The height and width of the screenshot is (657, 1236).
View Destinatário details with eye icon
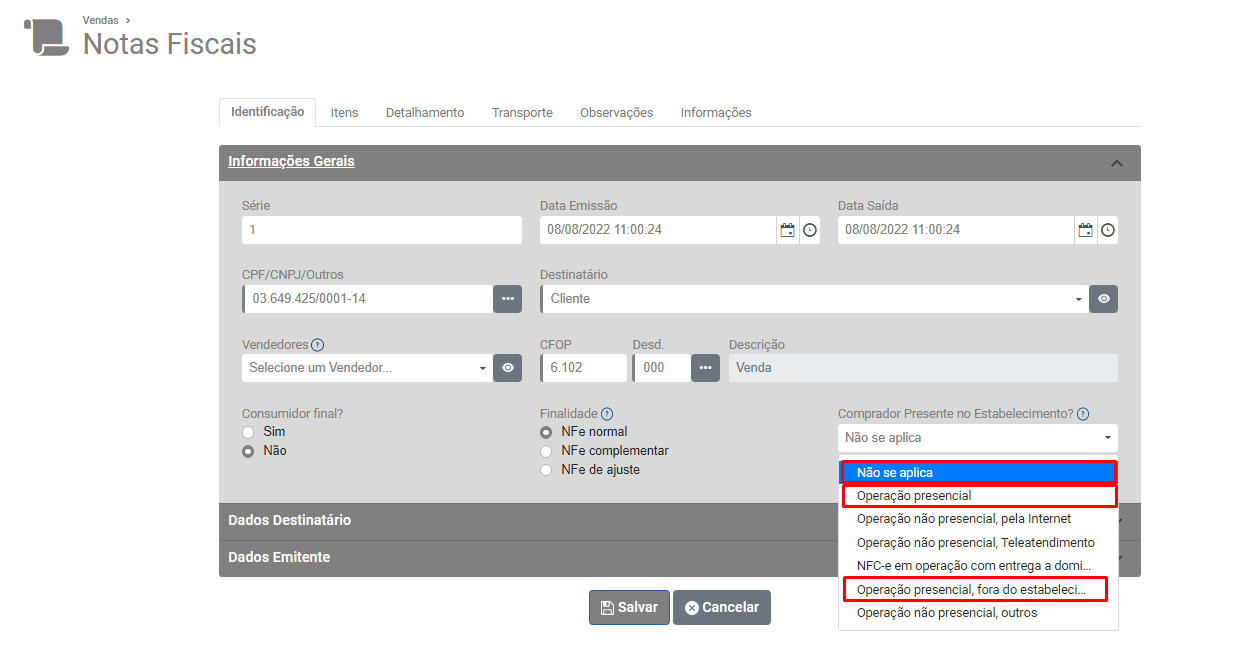point(1103,299)
